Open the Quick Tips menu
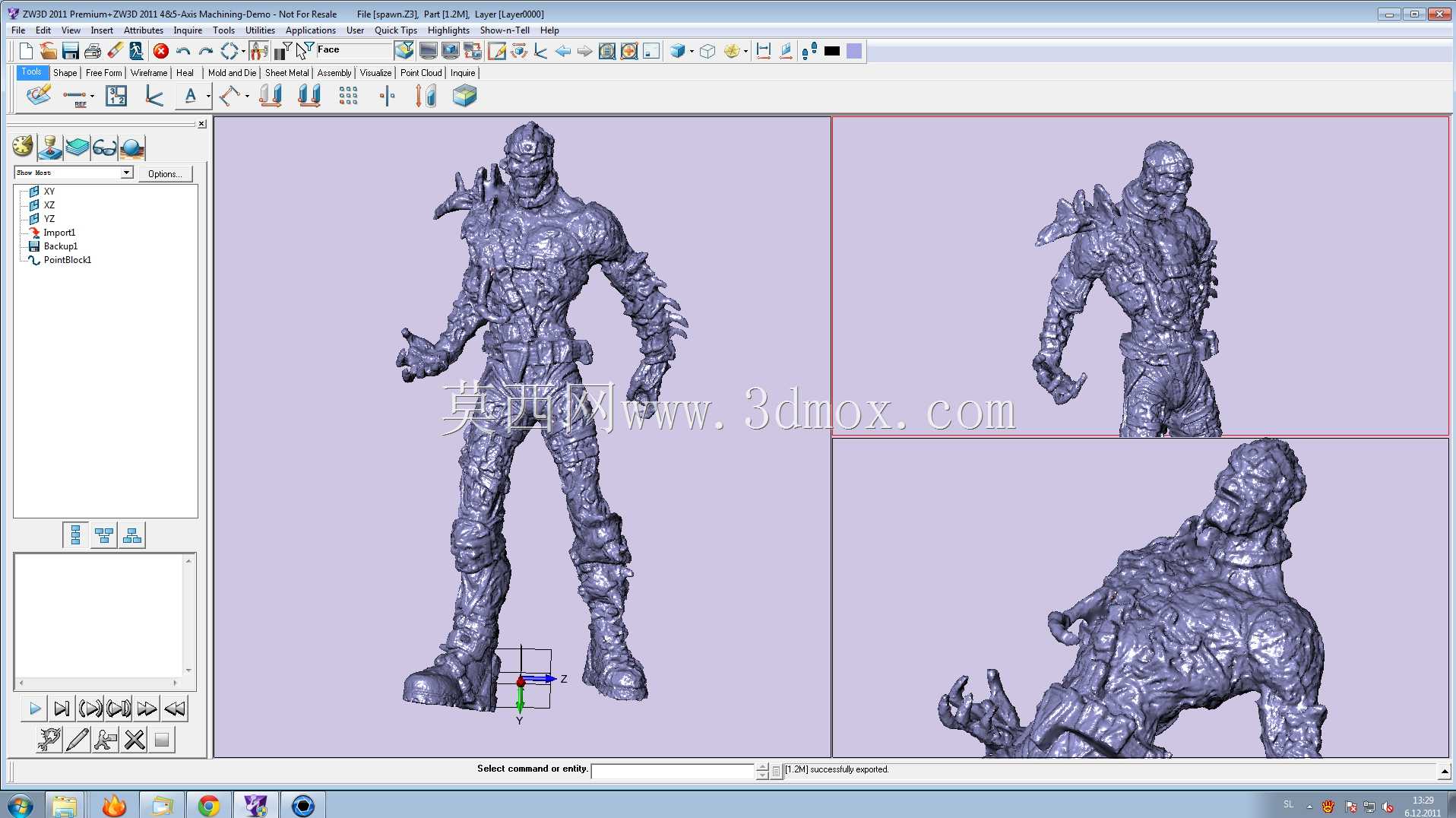This screenshot has height=818, width=1456. 396,30
